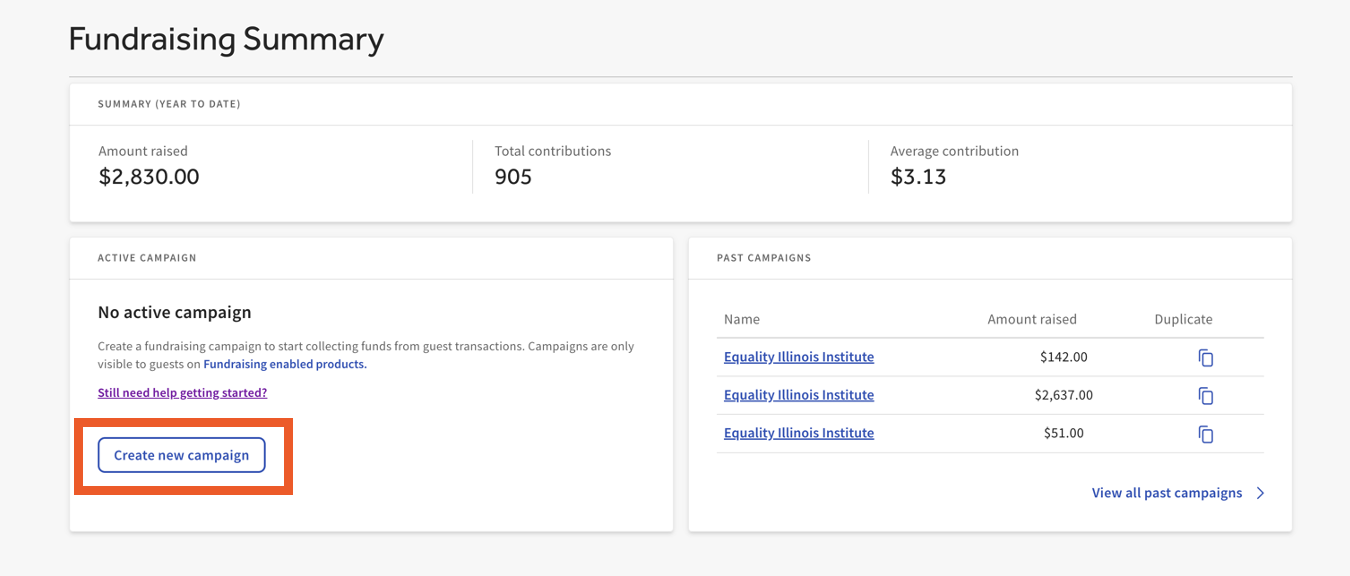The image size is (1350, 576).
Task: Expand the full past campaigns list
Action: [1166, 492]
